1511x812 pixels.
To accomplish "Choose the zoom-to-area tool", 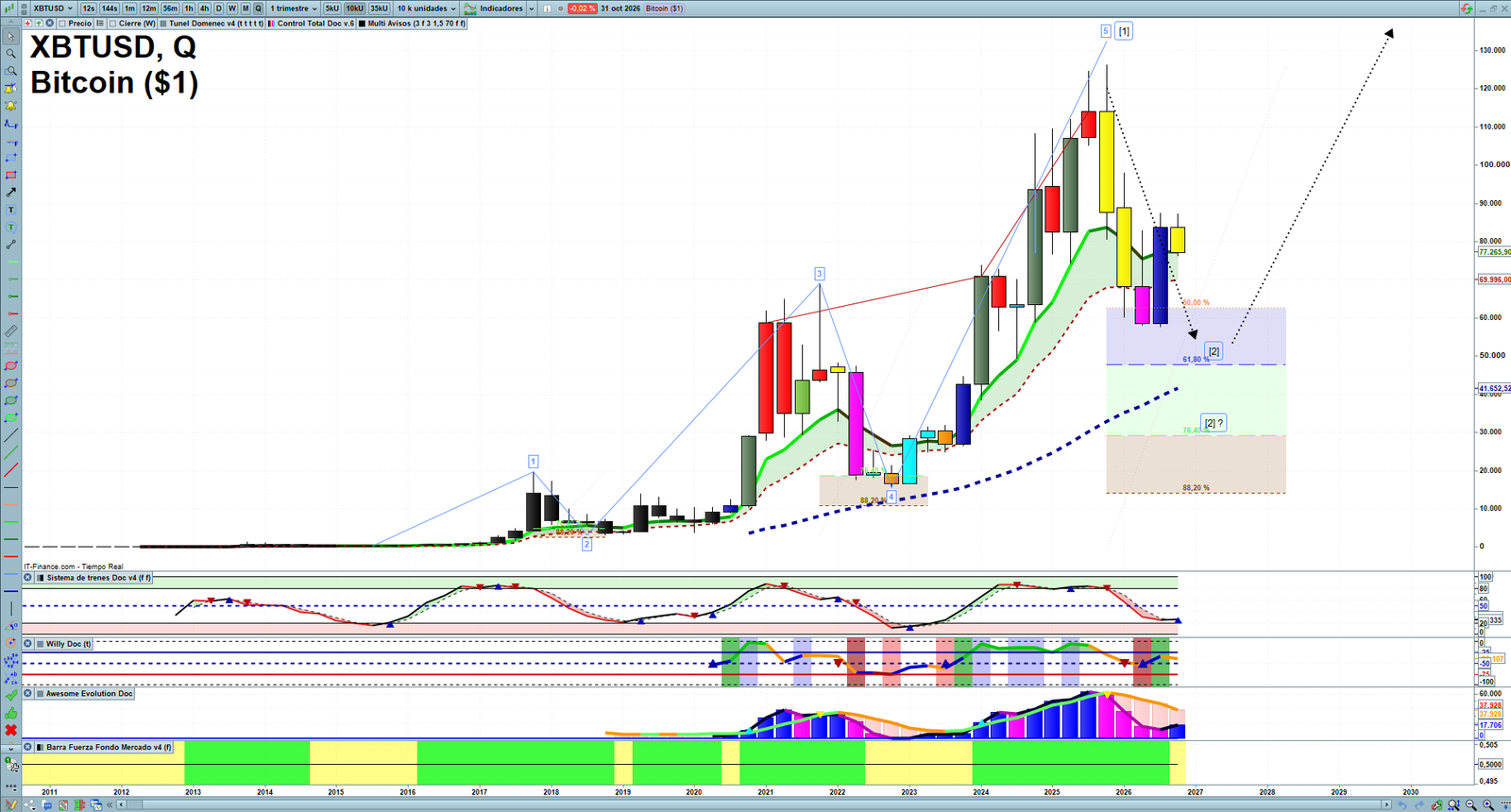I will (10, 71).
